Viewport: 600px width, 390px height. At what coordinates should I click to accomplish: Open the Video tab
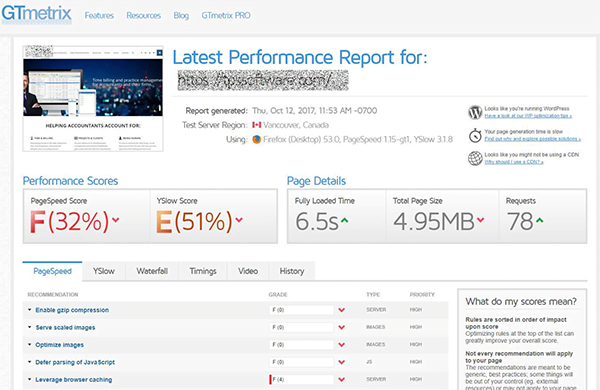point(248,271)
